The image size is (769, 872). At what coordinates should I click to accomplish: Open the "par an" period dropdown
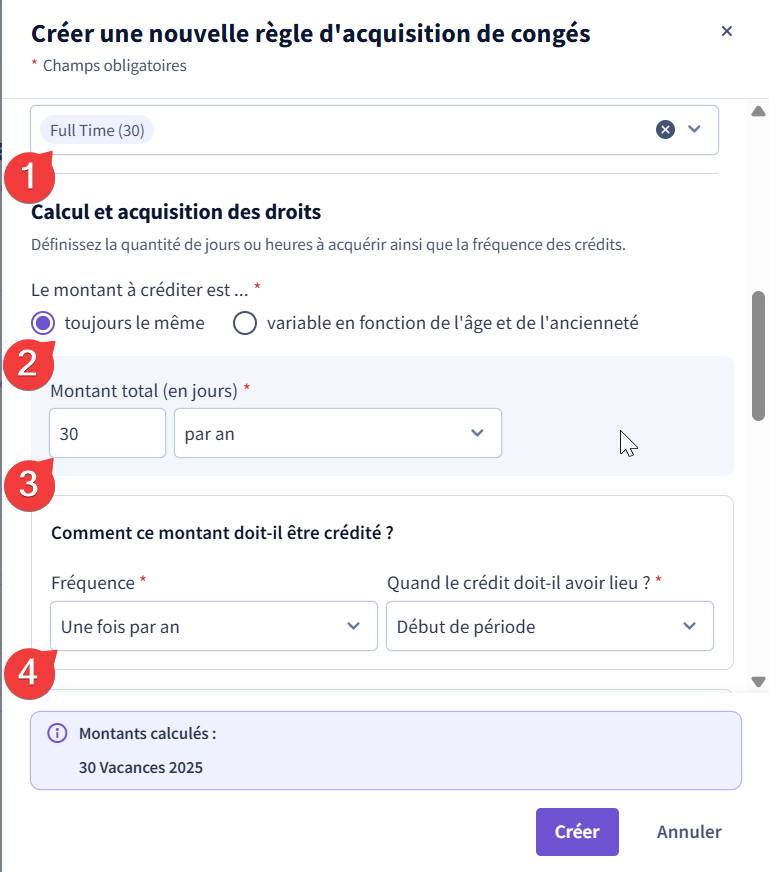tap(338, 433)
